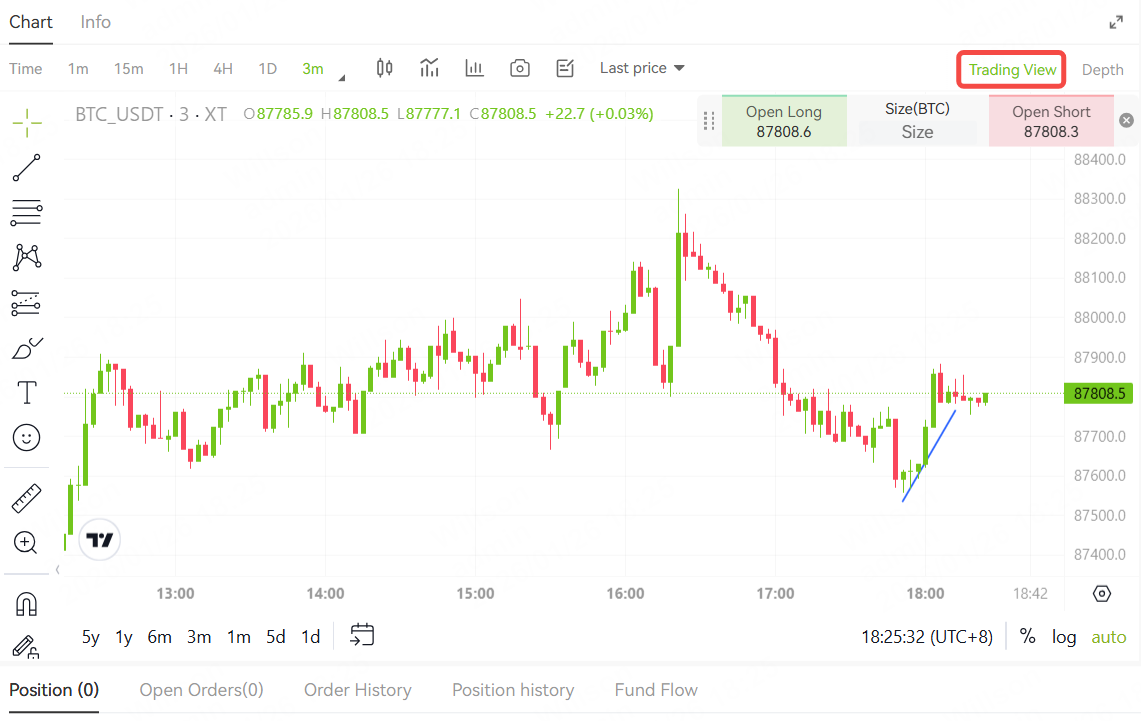Open the emoji sticker tool

(27, 437)
